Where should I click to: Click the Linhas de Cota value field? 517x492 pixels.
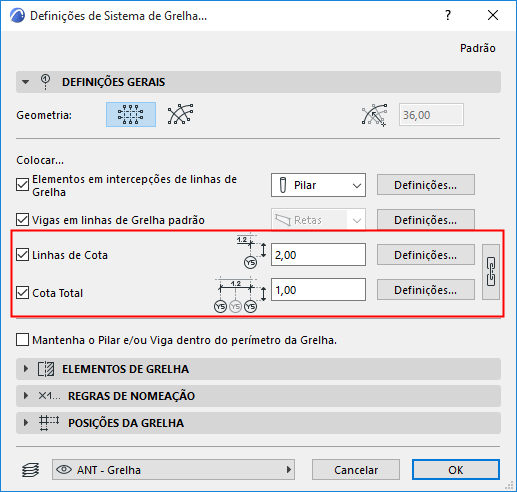[x=318, y=255]
